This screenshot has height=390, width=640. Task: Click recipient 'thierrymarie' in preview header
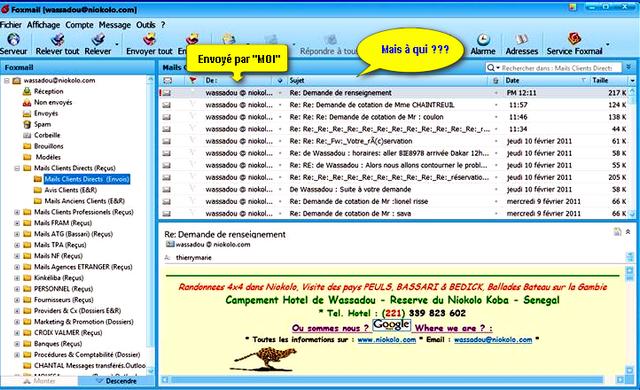tap(193, 258)
